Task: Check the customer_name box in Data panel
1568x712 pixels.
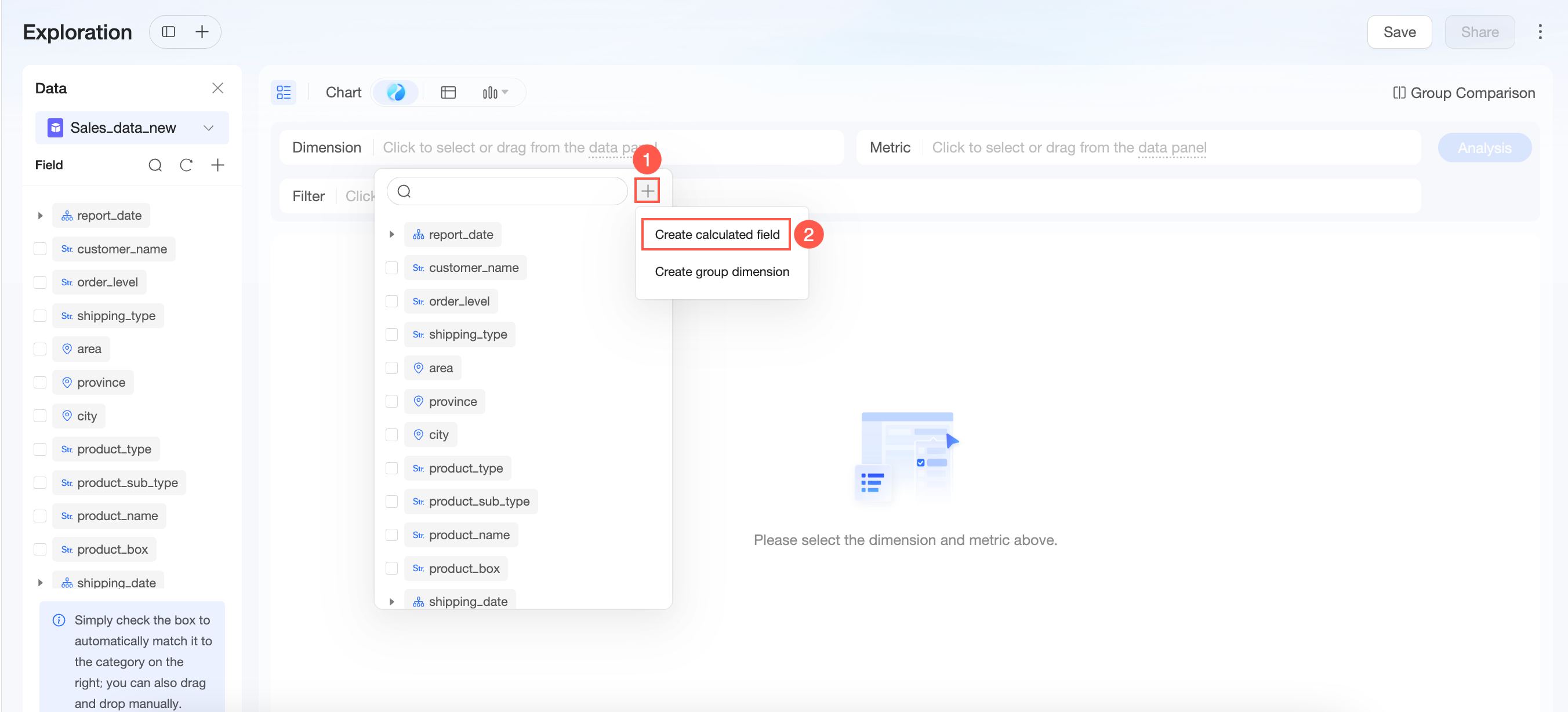Action: tap(40, 249)
